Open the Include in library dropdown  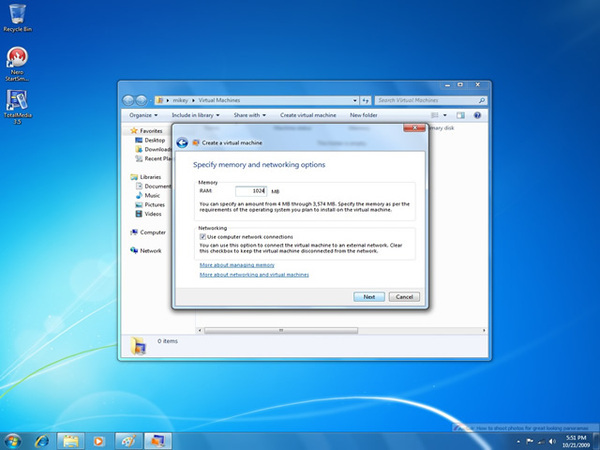196,115
